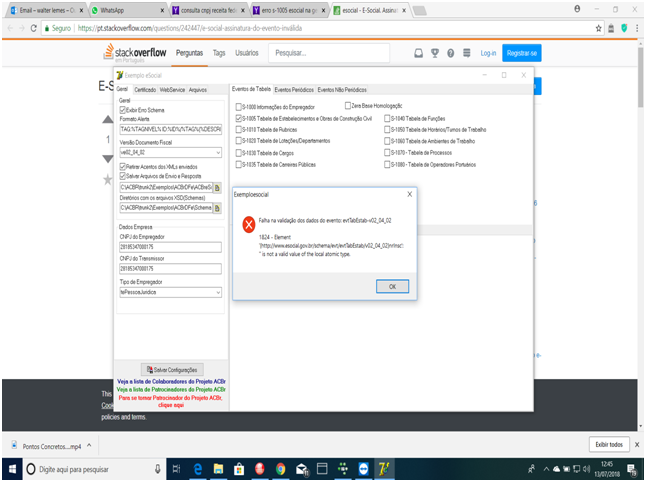
Task: Show hidden system tray icons
Action: [x=546, y=469]
